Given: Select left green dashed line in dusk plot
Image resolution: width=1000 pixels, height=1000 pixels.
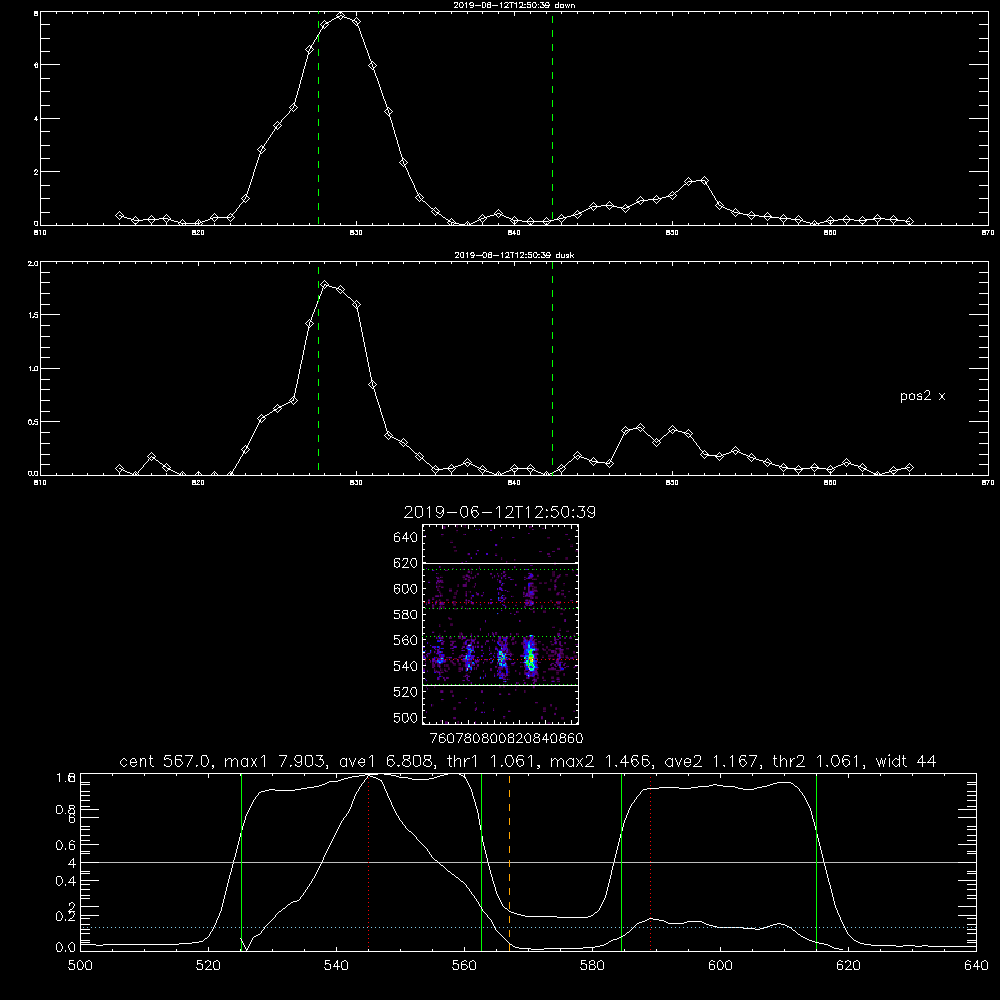Looking at the screenshot, I should (318, 368).
